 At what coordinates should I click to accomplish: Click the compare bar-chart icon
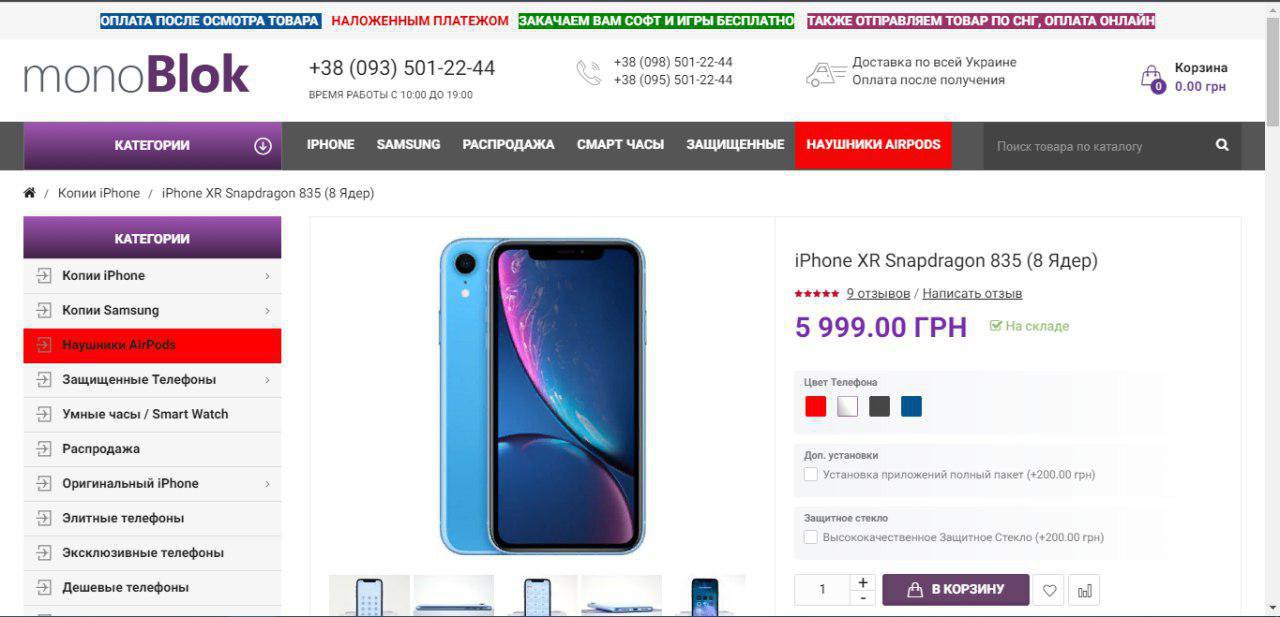tap(1085, 590)
